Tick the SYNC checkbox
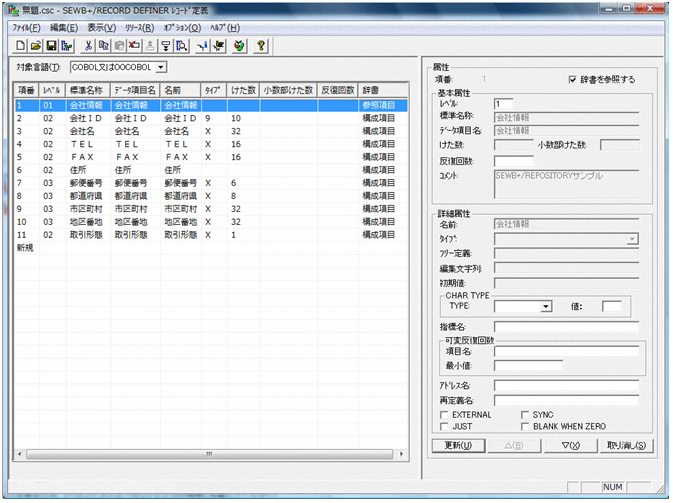Screen dimensions: 673x503 click(525, 413)
